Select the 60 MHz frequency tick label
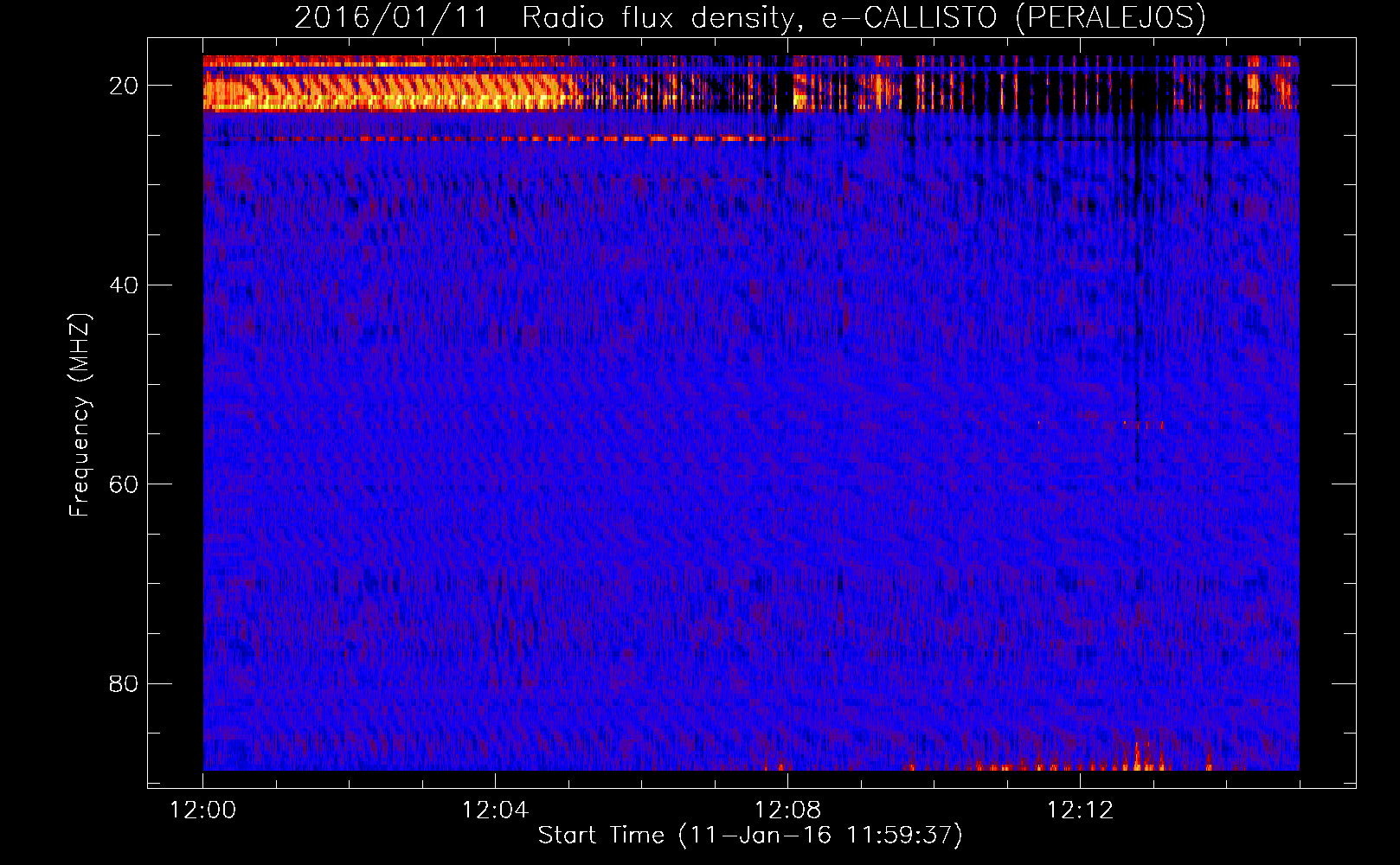 pos(125,484)
